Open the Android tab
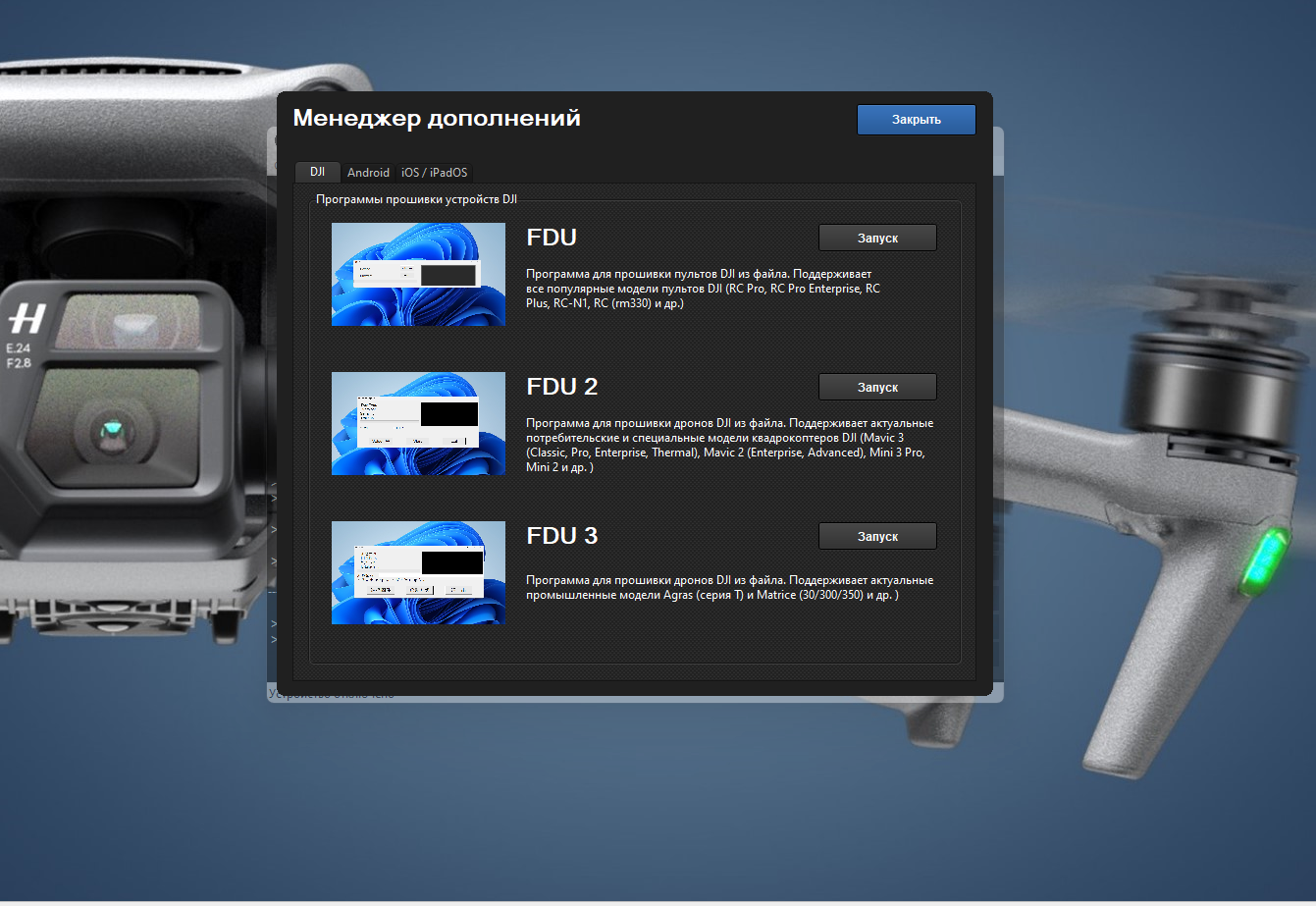Screen dimensions: 1316x906 tap(368, 173)
